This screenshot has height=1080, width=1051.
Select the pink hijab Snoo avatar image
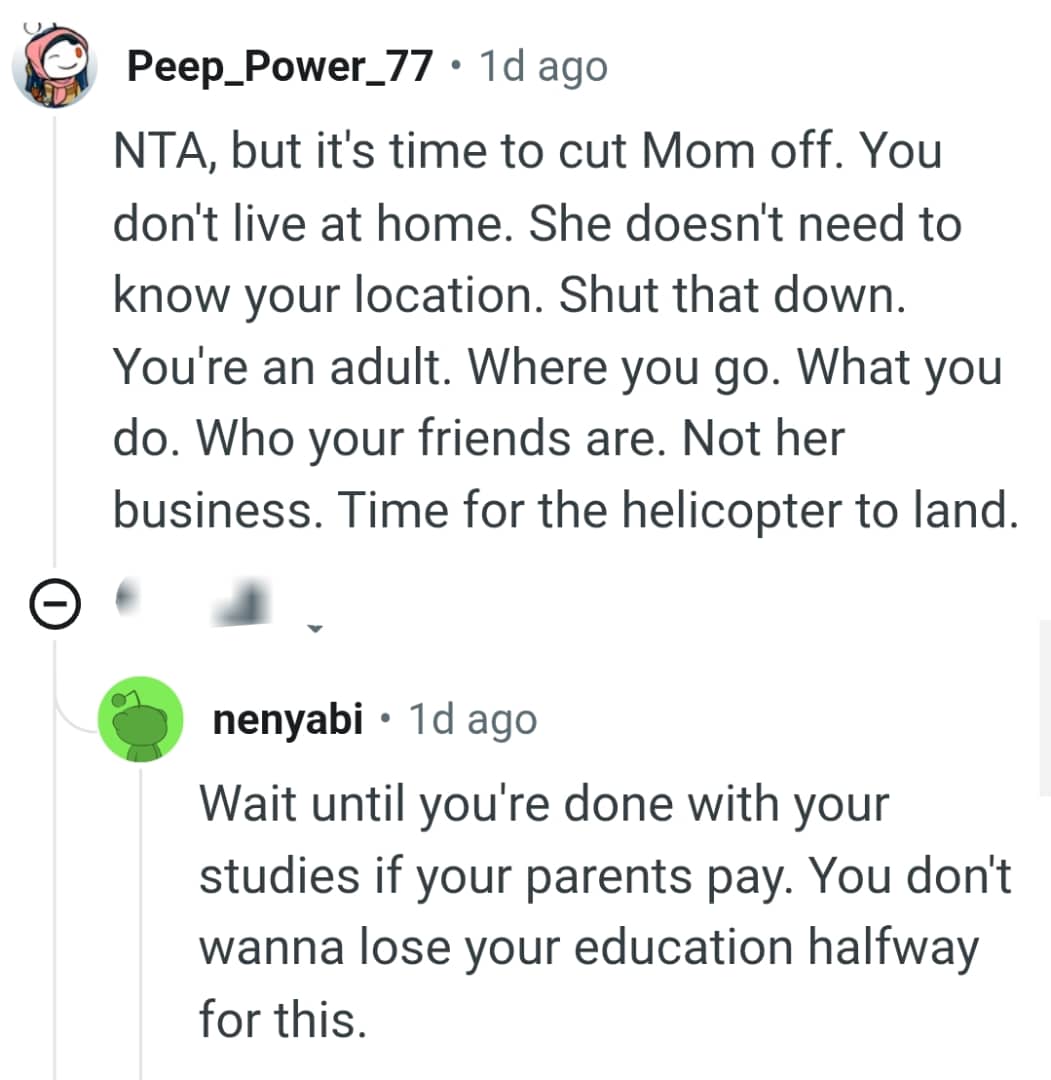point(56,66)
